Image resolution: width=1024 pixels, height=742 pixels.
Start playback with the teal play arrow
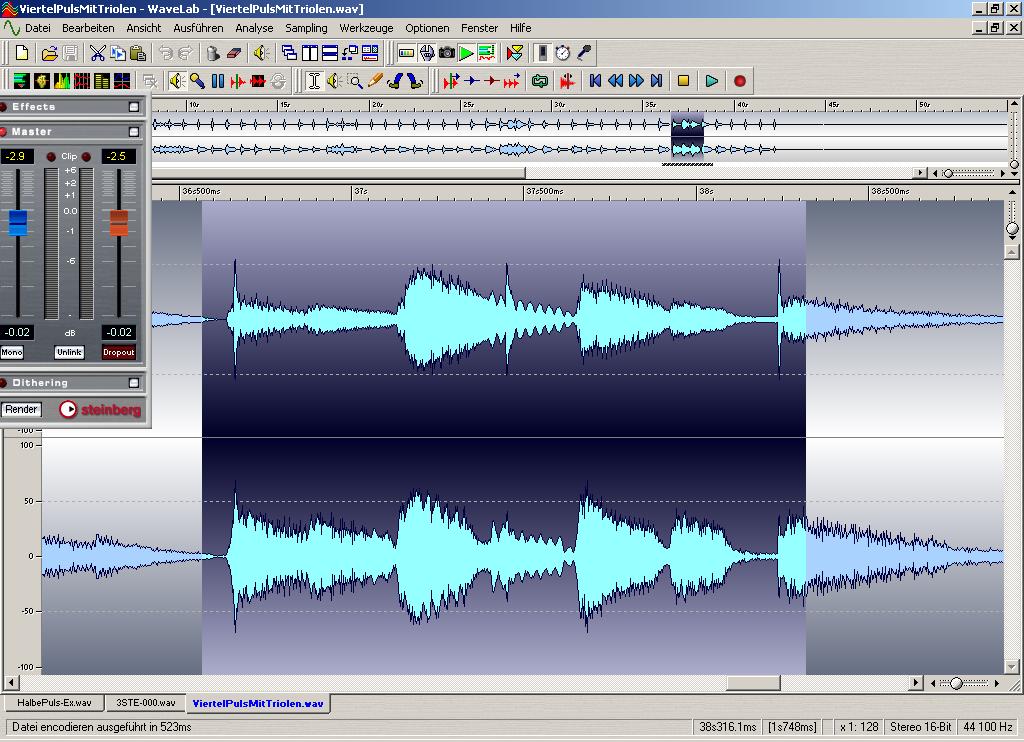pos(711,81)
